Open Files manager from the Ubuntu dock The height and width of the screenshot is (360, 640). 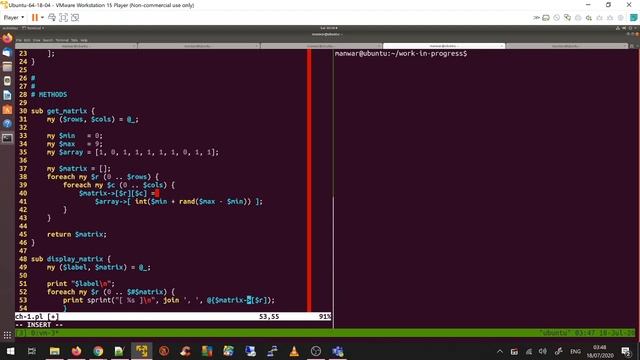[x=7, y=67]
